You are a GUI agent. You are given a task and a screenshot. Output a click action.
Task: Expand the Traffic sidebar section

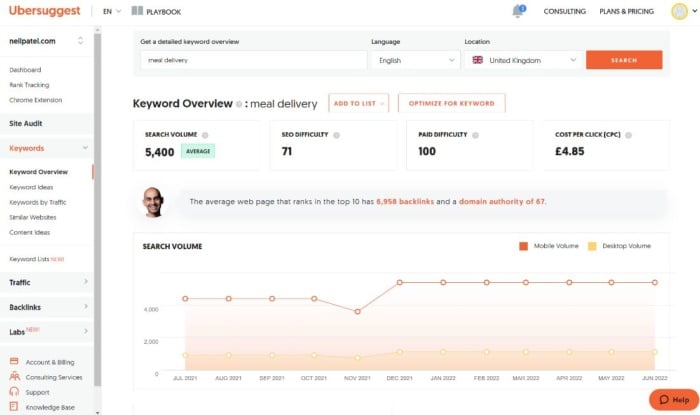(86, 282)
